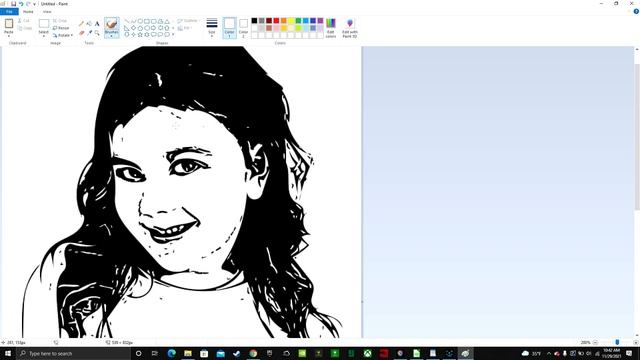The height and width of the screenshot is (360, 640).
Task: Open Task View on the taskbar
Action: 155,353
